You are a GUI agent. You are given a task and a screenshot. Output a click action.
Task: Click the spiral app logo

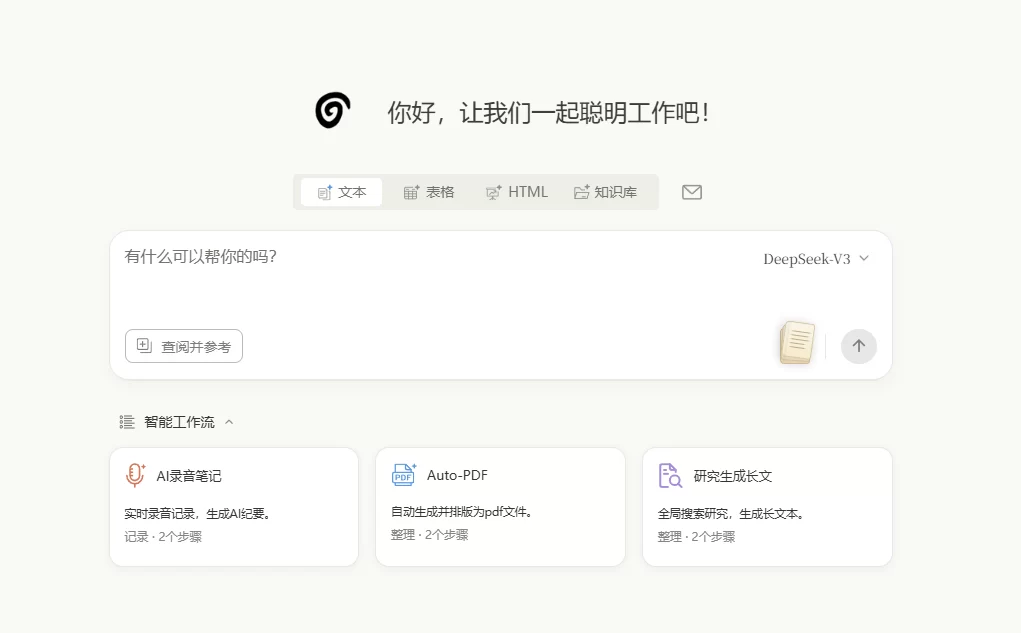[x=333, y=110]
